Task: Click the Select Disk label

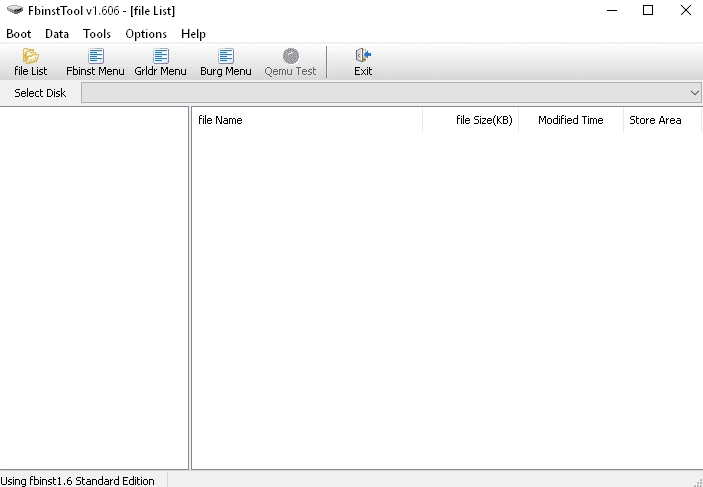Action: click(x=40, y=93)
